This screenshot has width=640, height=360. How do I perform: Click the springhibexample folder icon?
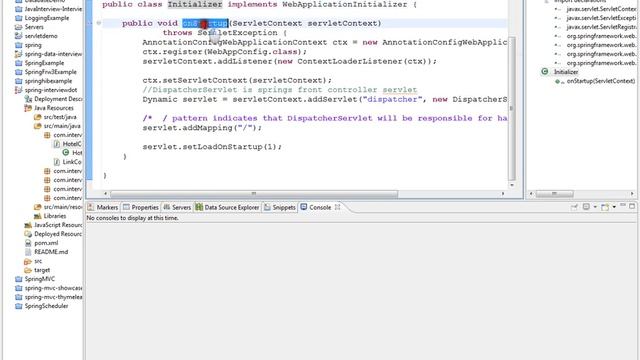(19, 81)
